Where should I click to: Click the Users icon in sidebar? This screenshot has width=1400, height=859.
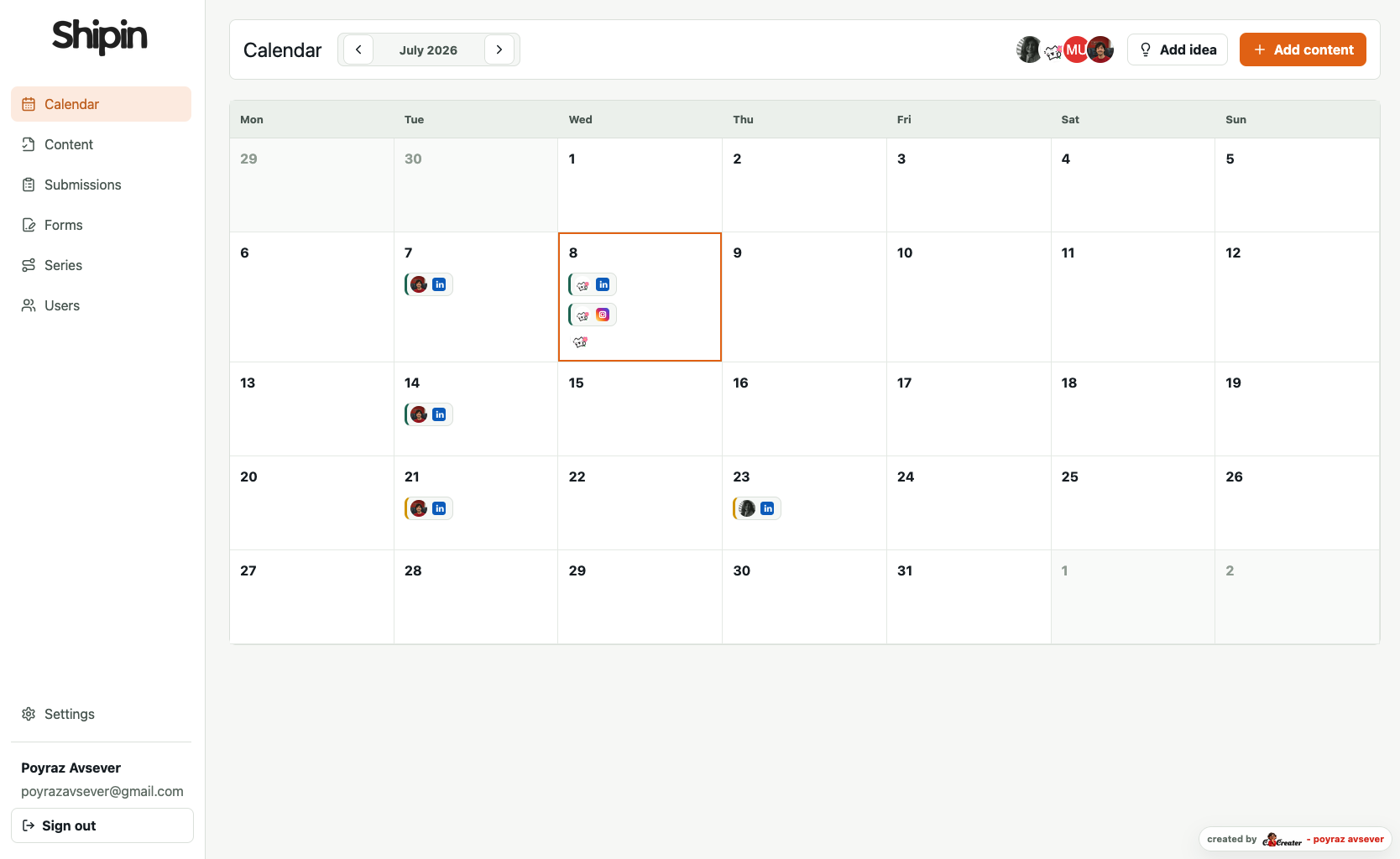(x=29, y=305)
